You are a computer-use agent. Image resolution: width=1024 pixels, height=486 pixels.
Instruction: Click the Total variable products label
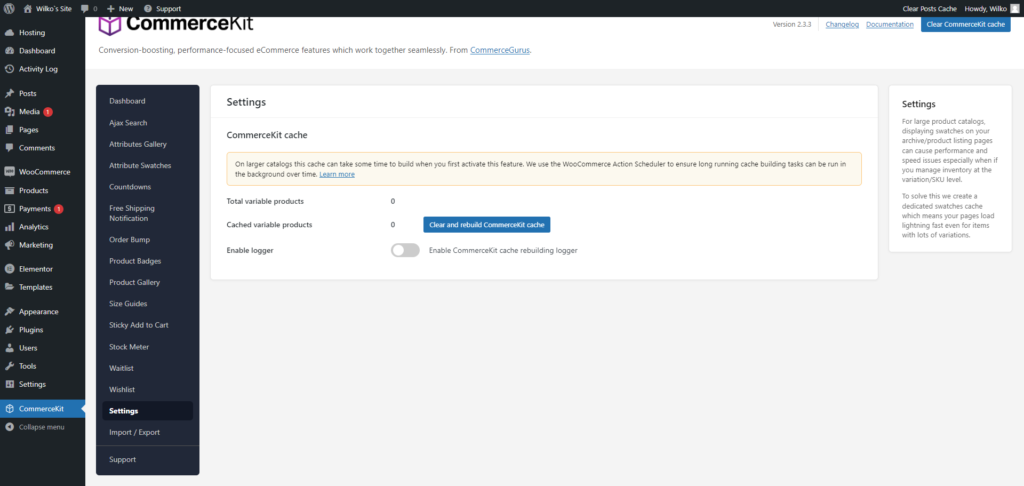(265, 201)
